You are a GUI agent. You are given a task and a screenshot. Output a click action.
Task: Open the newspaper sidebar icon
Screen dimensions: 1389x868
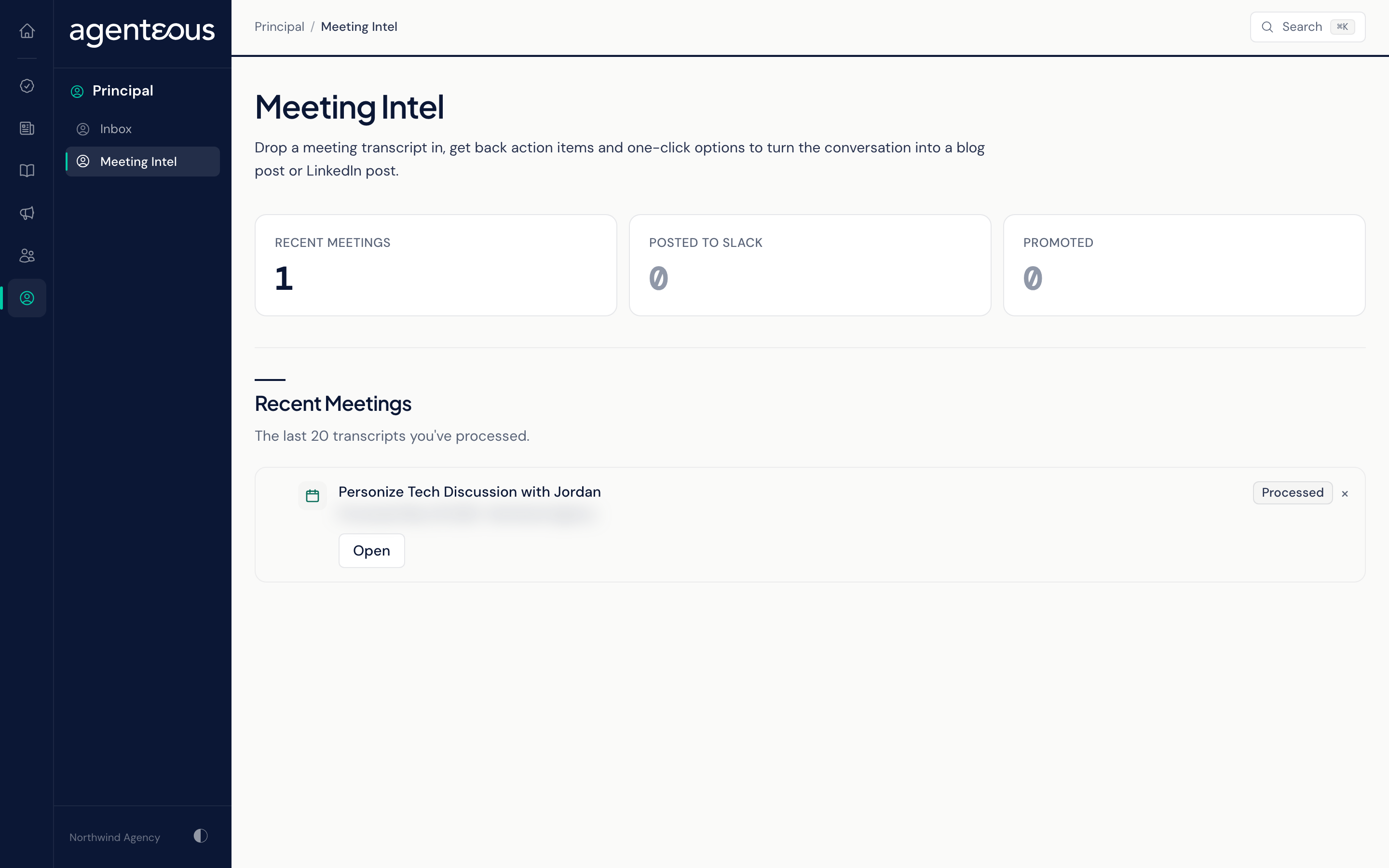point(27,128)
